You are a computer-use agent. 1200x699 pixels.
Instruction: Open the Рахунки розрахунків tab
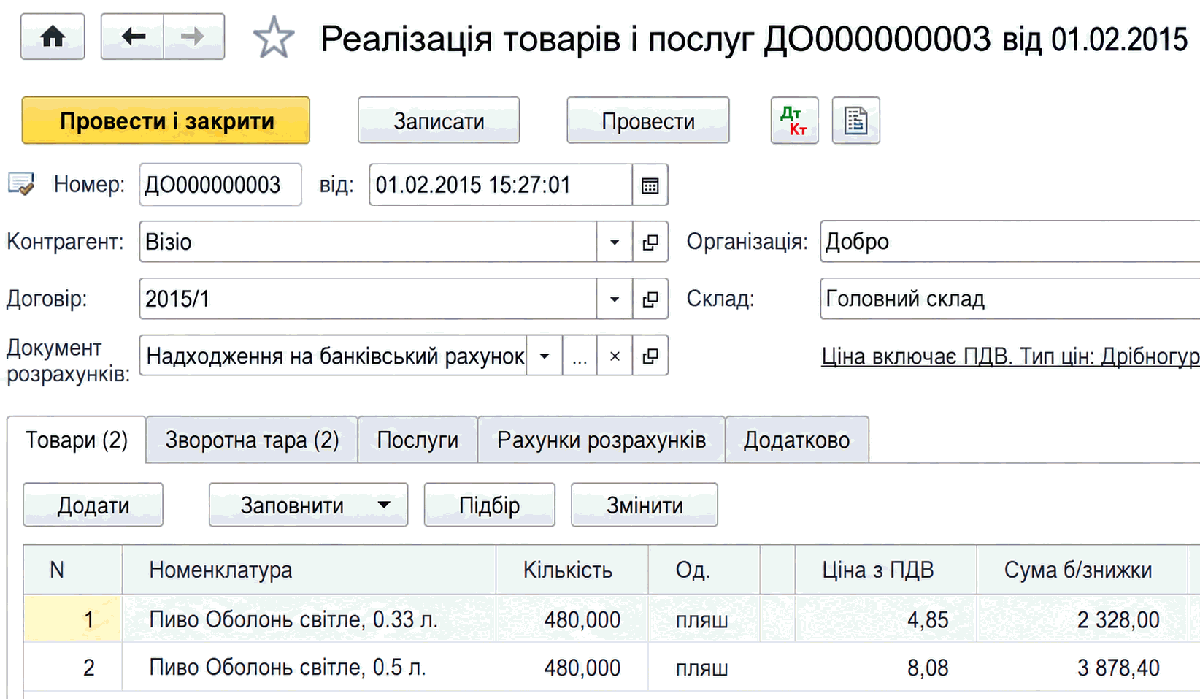point(602,440)
